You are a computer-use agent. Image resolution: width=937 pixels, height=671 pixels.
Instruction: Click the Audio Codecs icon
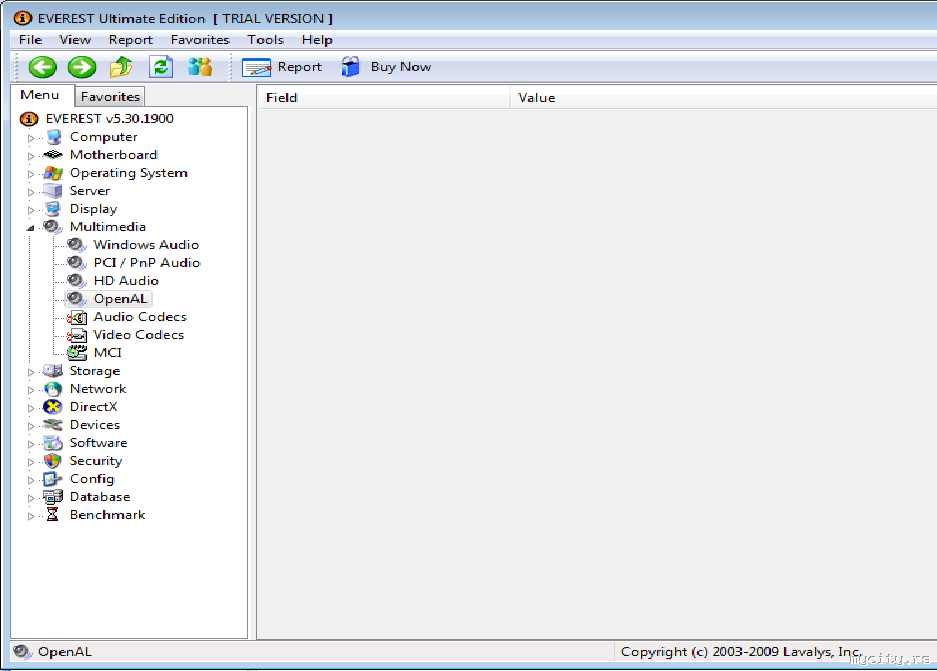point(77,317)
